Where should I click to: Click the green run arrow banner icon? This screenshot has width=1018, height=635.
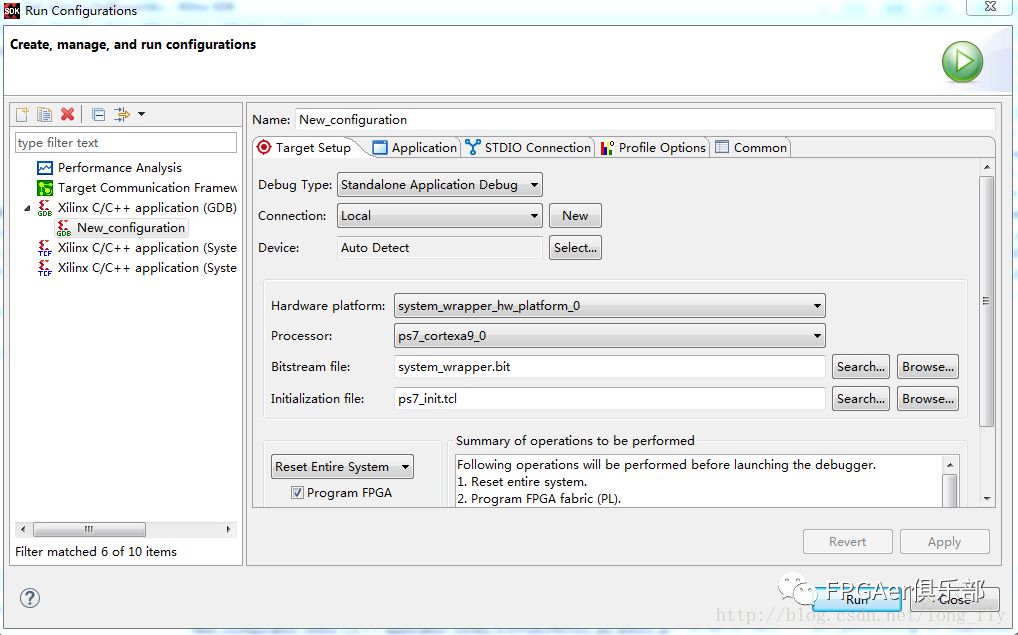coord(962,62)
